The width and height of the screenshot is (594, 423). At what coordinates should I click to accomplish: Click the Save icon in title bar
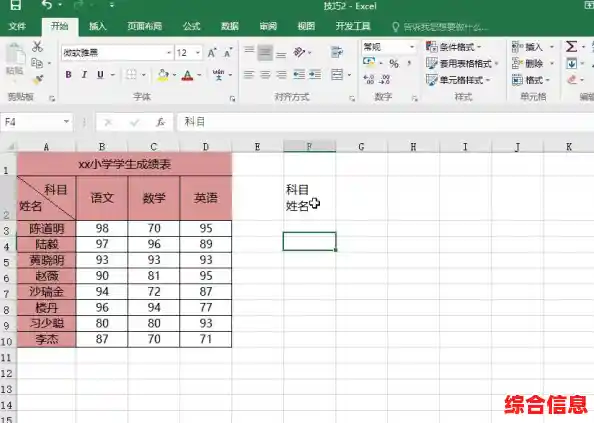click(x=16, y=5)
